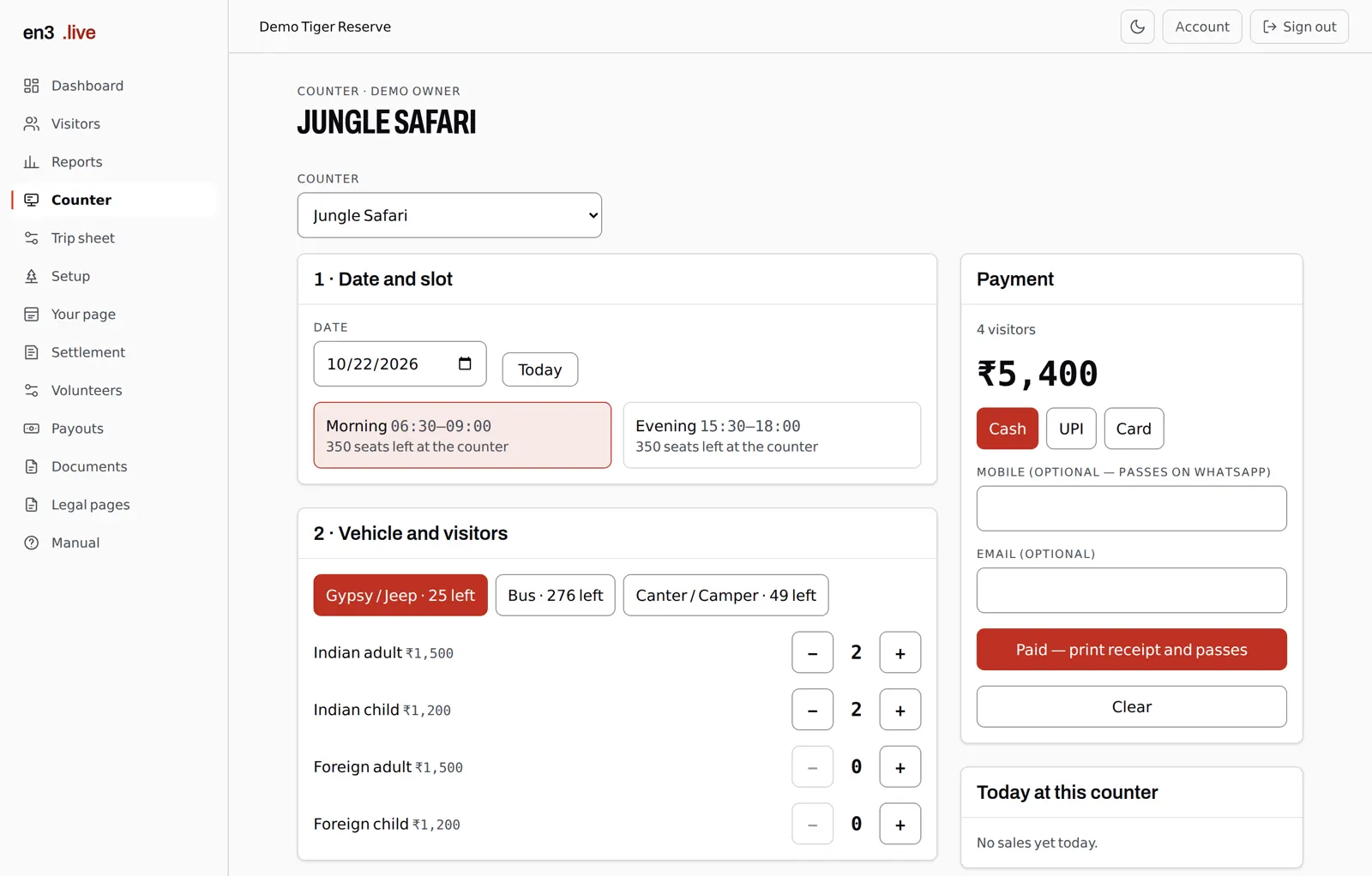Click the Settlement document icon

coord(32,352)
